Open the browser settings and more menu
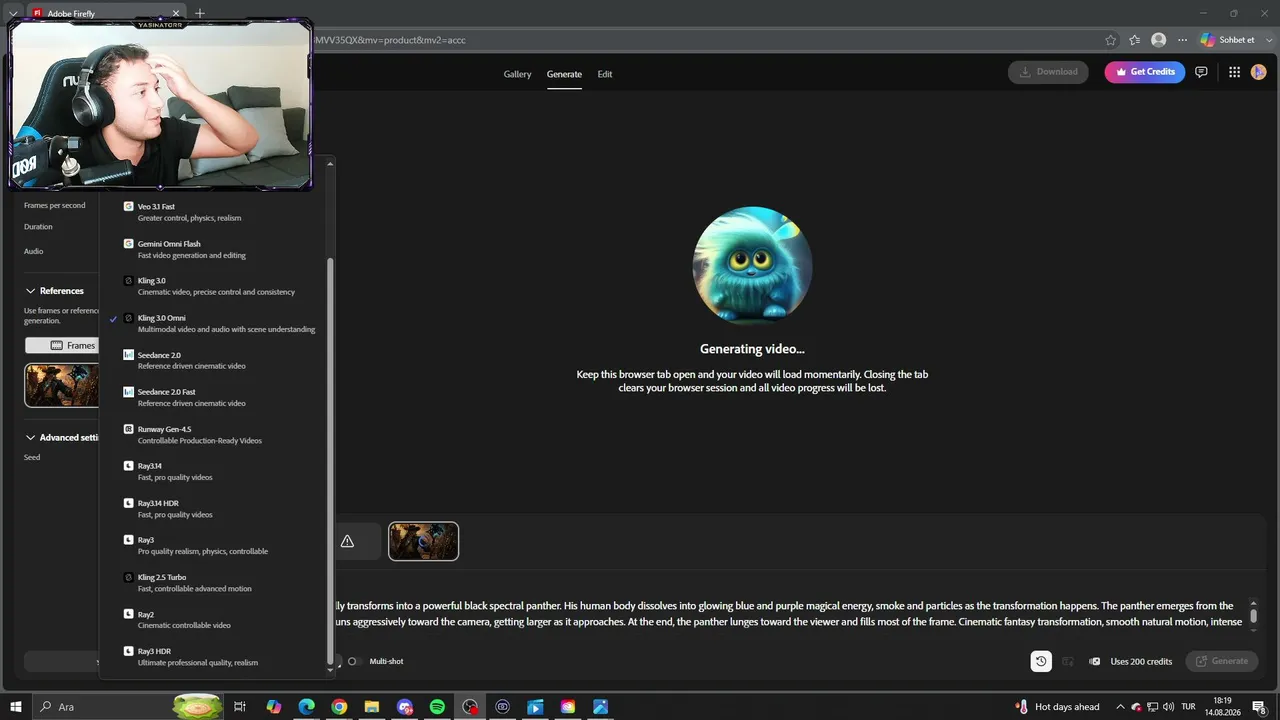The image size is (1280, 720). pyautogui.click(x=1183, y=40)
